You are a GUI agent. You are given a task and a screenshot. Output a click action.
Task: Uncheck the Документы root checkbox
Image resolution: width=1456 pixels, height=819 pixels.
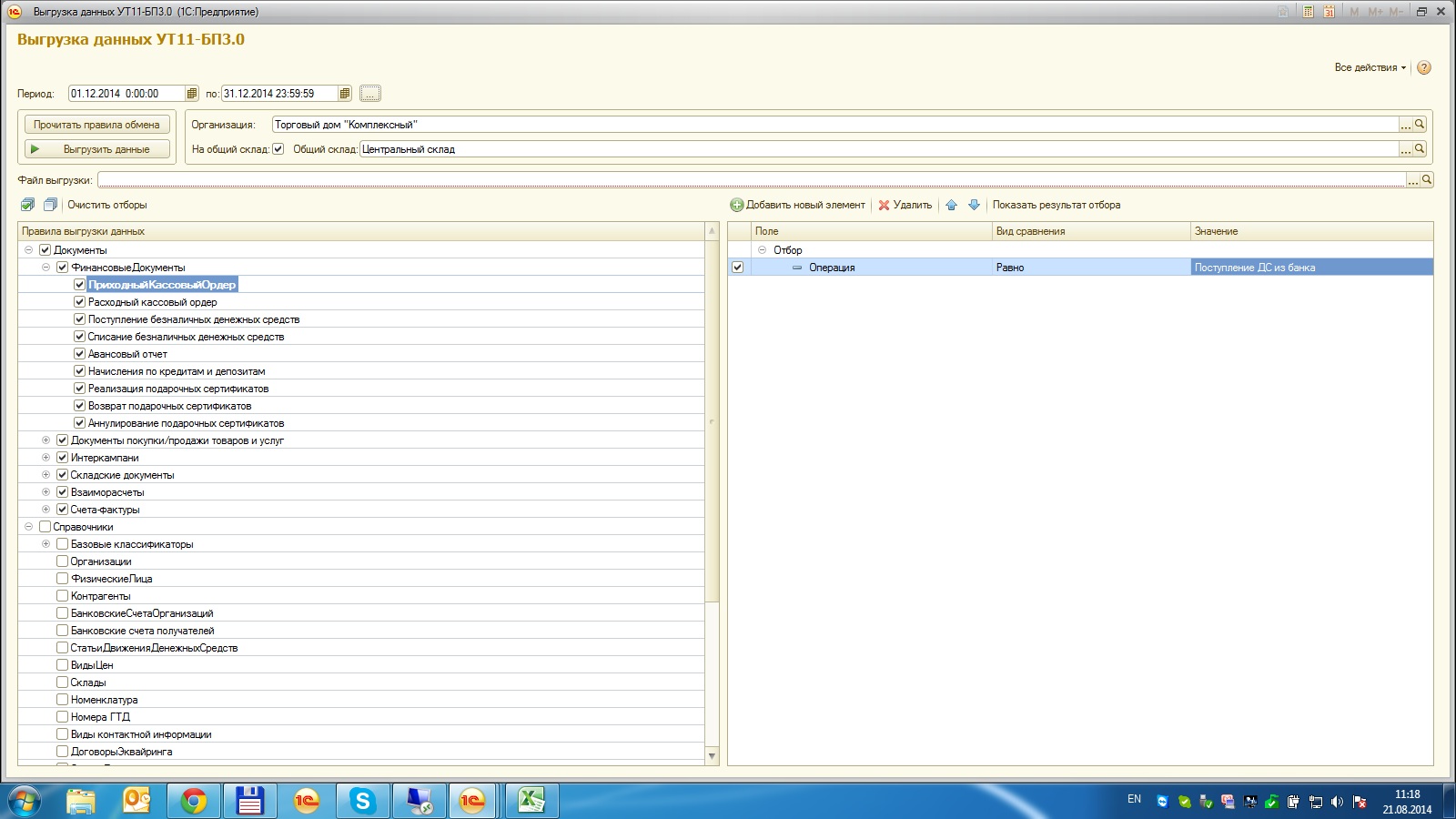pos(45,250)
